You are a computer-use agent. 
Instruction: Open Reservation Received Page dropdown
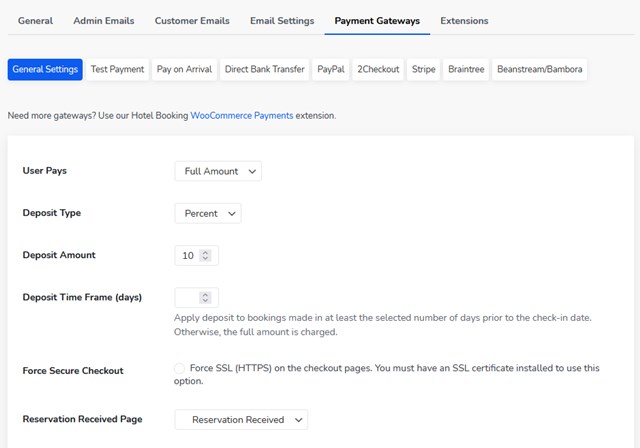tap(241, 419)
